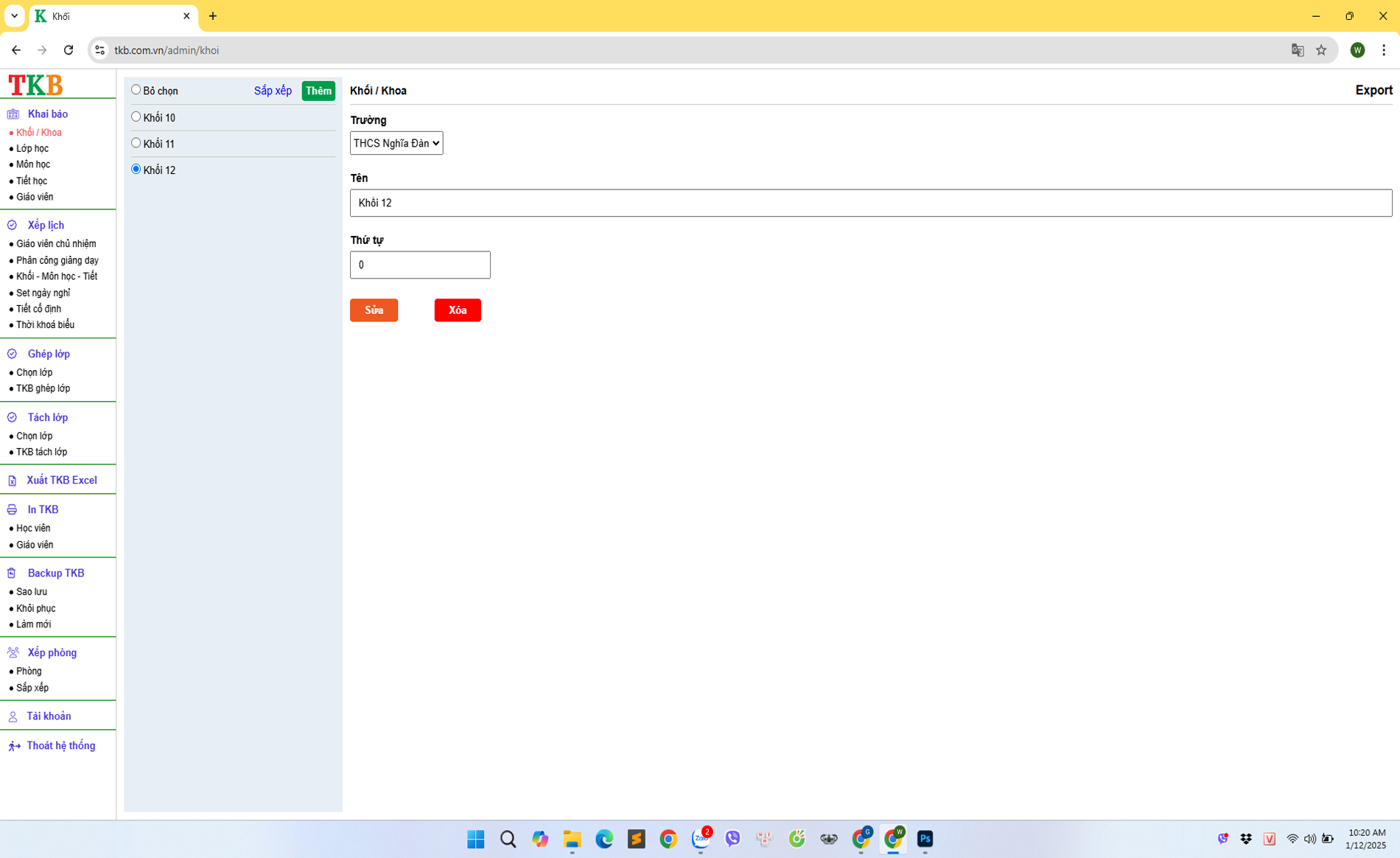Open the Lớp học menu item
This screenshot has height=858, width=1400.
[32, 148]
